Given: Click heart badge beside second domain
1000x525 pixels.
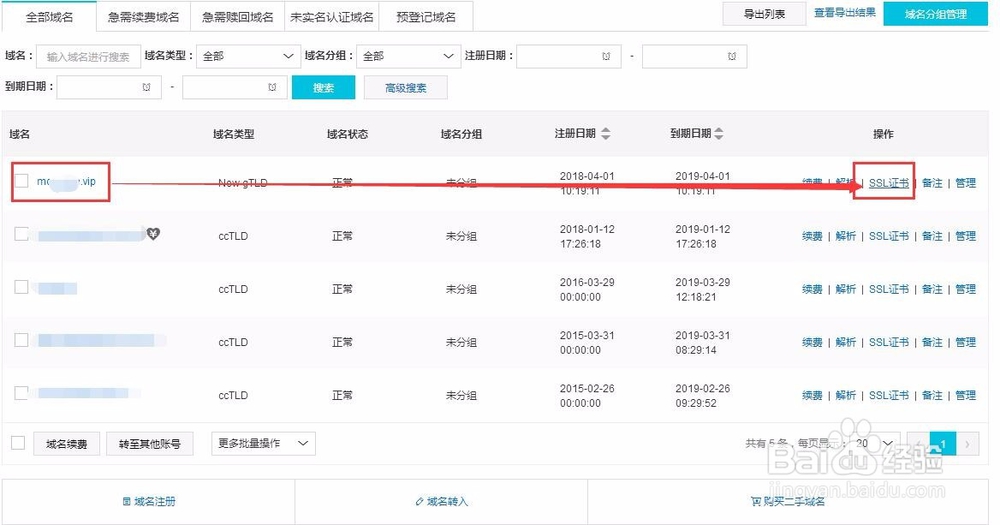Looking at the screenshot, I should pos(153,234).
